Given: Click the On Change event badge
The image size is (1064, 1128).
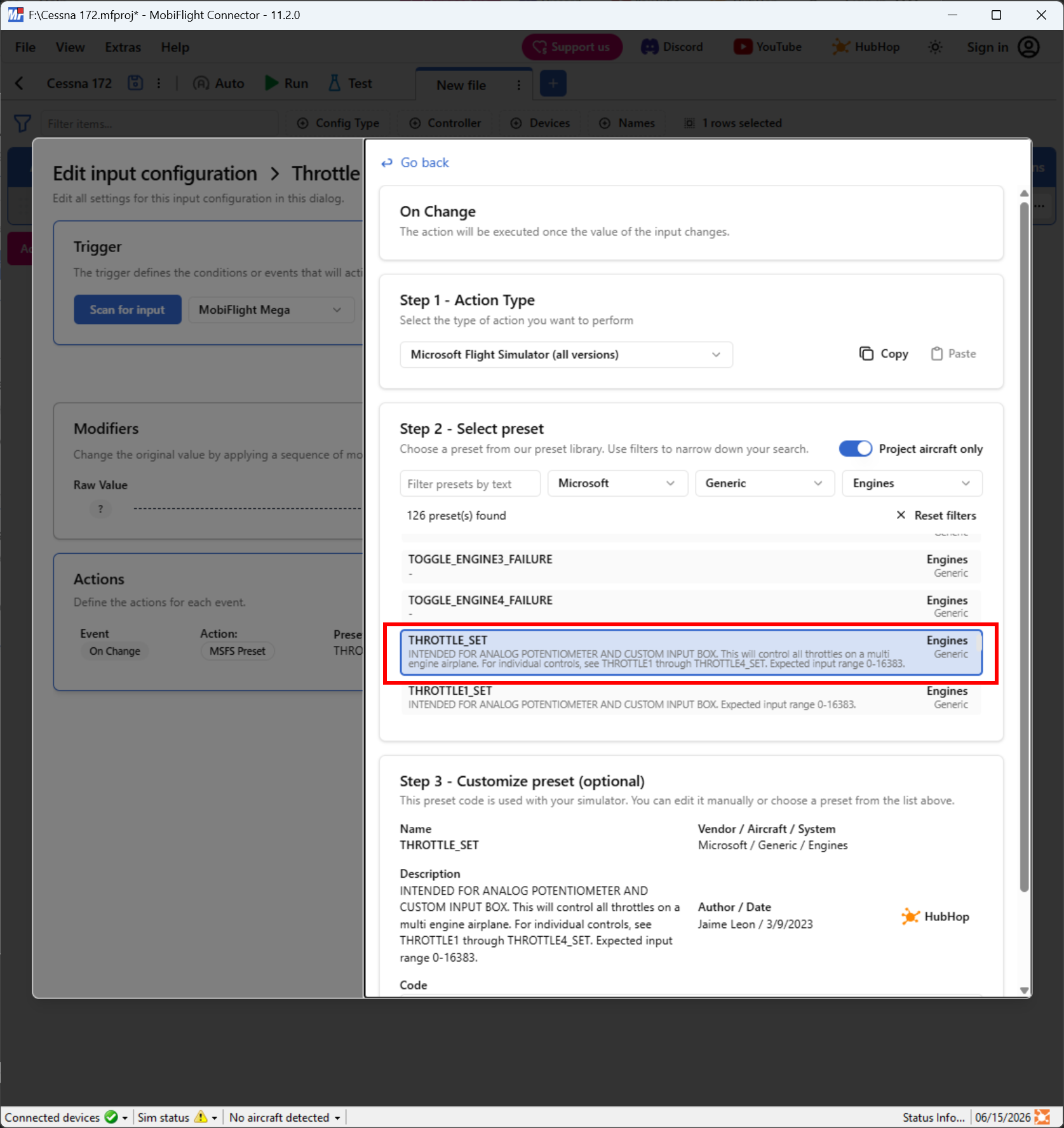Looking at the screenshot, I should click(x=115, y=651).
